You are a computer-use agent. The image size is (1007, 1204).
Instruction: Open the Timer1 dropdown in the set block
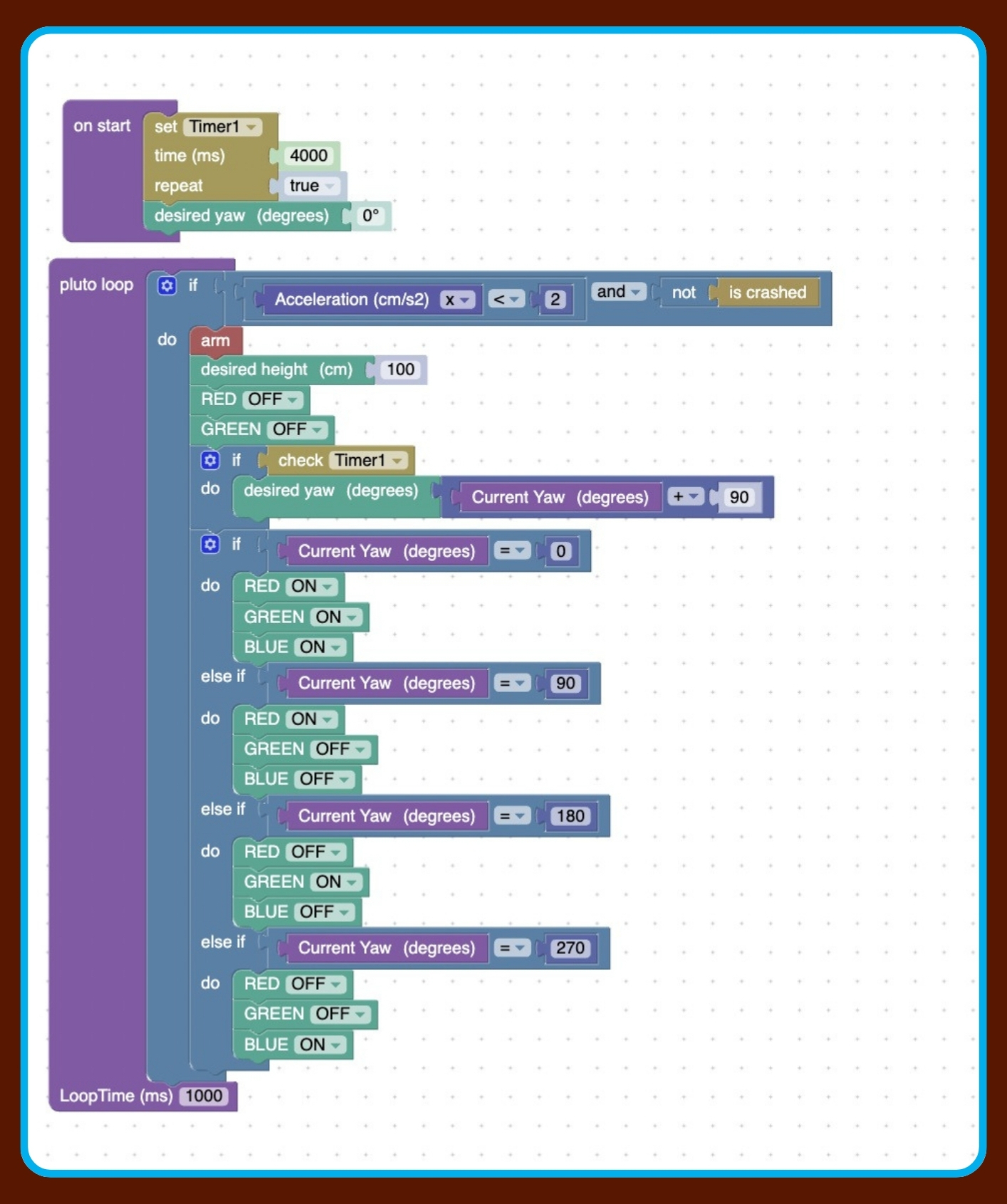[223, 127]
